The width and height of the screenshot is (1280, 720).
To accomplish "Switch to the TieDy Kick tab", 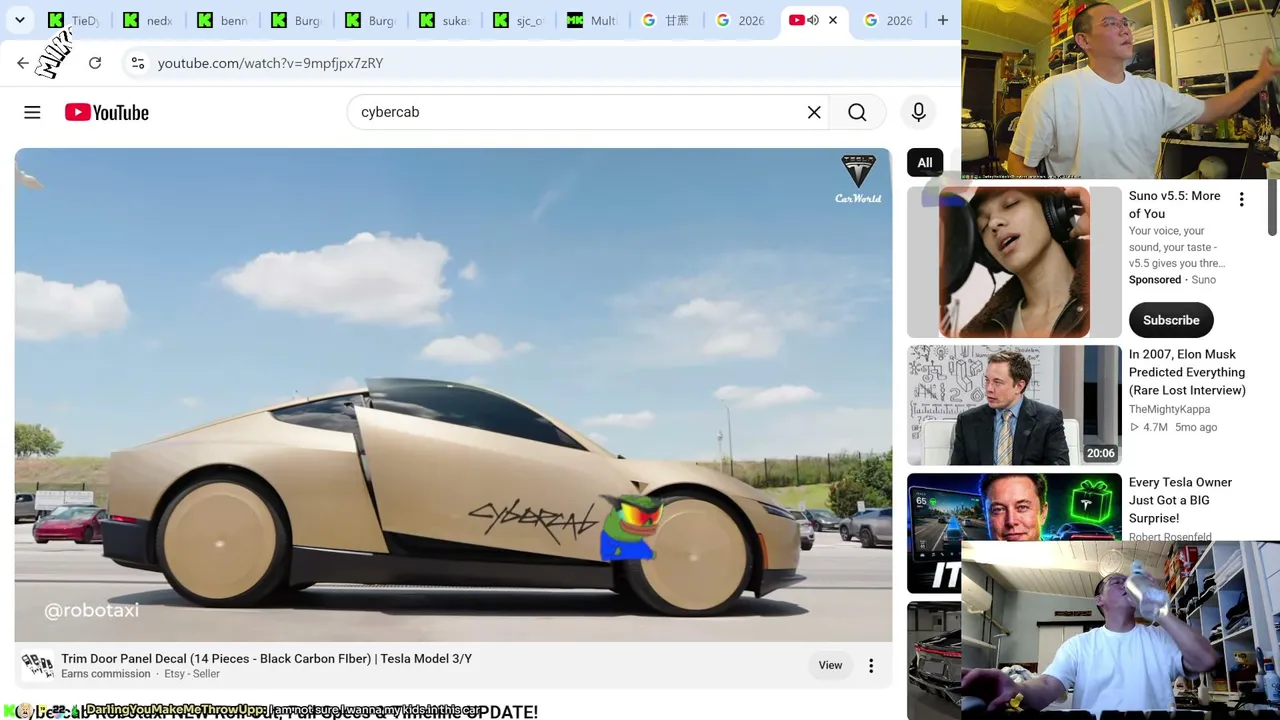I will click(75, 20).
